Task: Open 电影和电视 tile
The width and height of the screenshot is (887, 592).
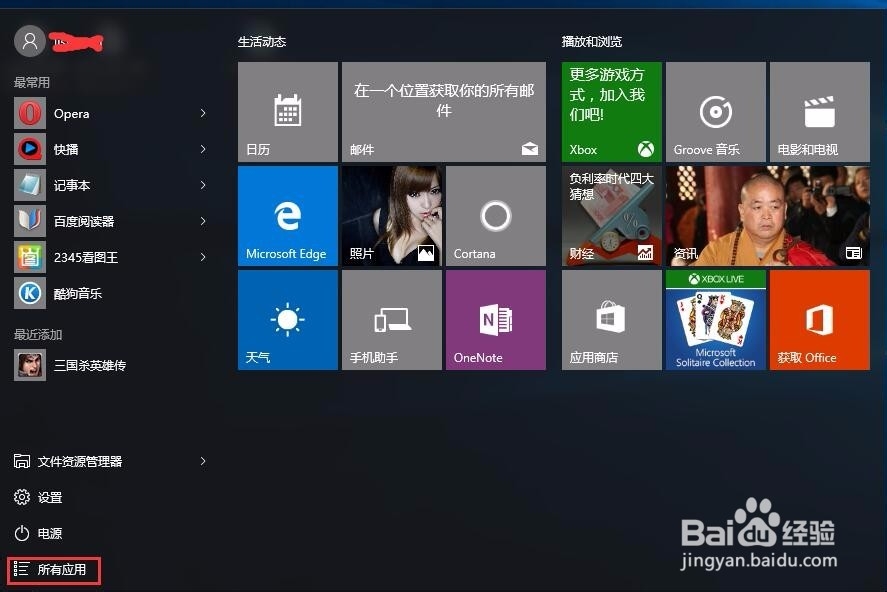Action: (820, 112)
